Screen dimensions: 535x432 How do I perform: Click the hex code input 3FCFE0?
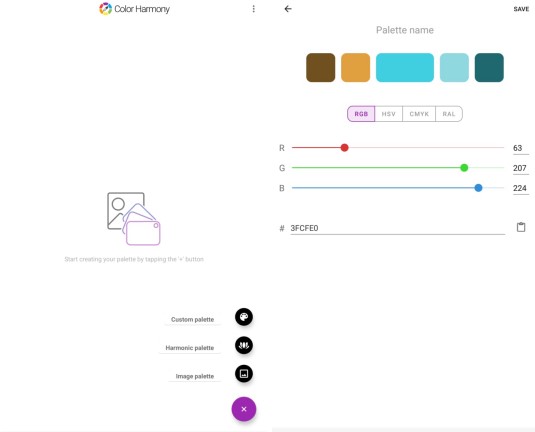[397, 228]
